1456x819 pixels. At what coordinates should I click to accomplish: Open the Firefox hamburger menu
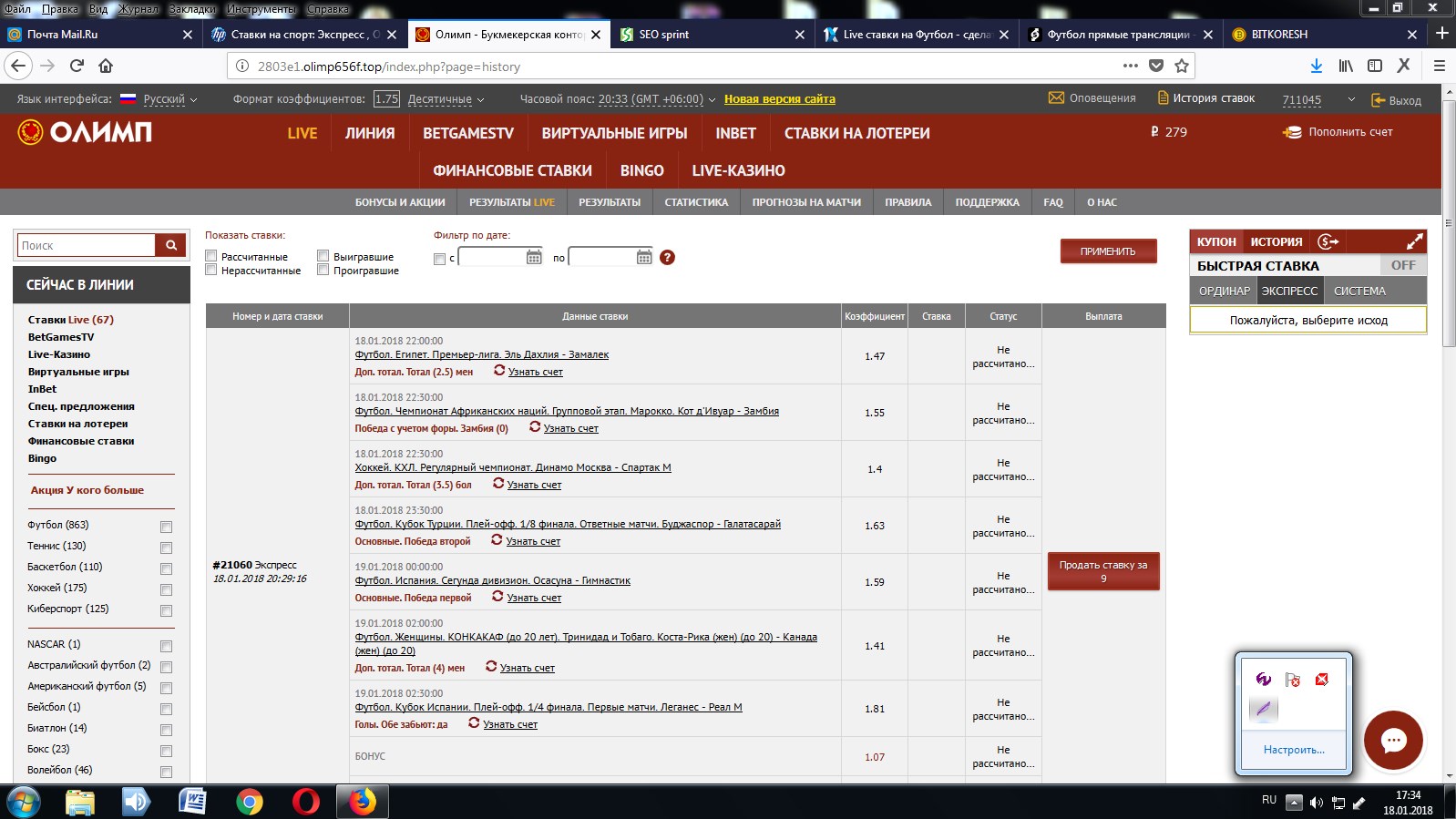1440,66
